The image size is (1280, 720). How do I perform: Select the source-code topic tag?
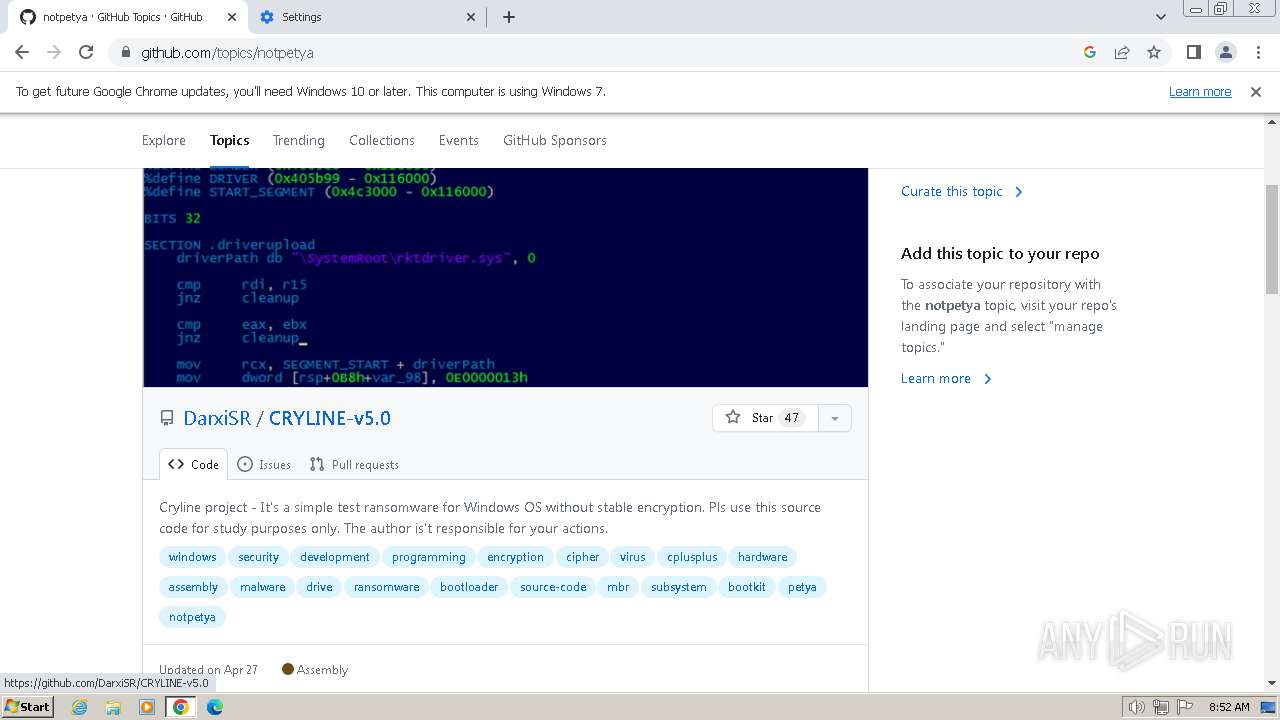pyautogui.click(x=553, y=587)
